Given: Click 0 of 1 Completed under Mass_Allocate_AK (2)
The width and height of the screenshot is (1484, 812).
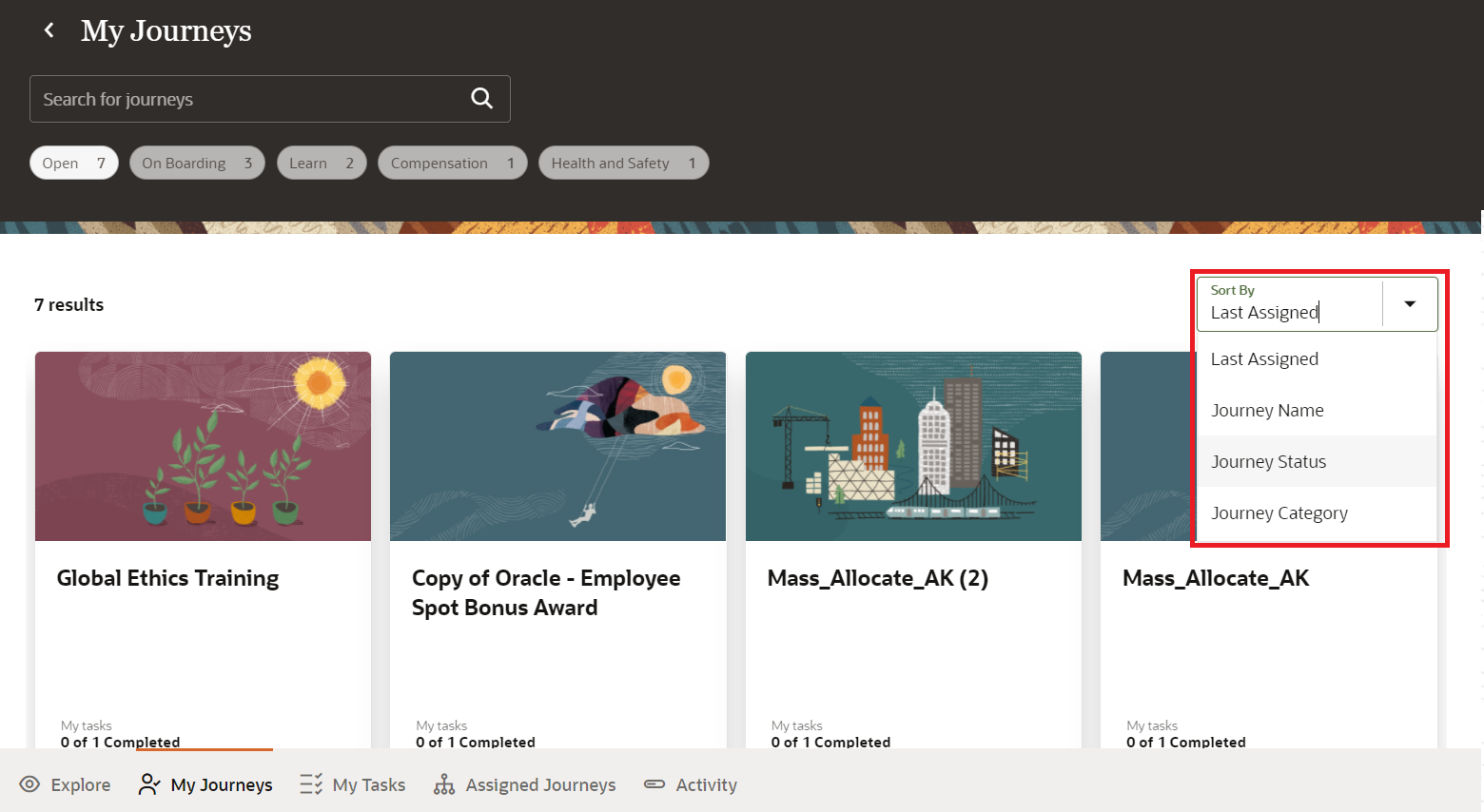Looking at the screenshot, I should tap(830, 742).
